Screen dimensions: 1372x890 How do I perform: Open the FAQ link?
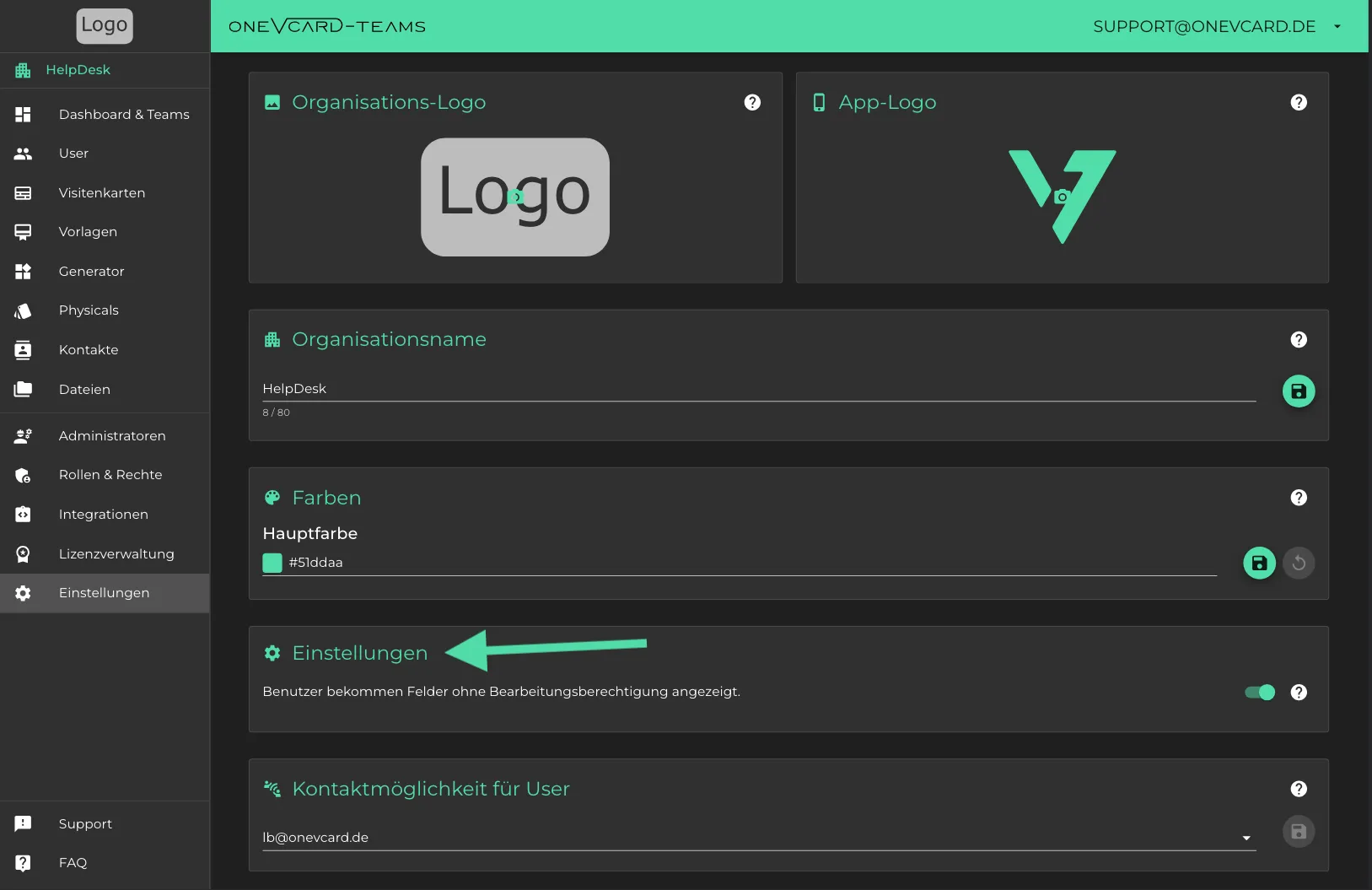tap(105, 863)
